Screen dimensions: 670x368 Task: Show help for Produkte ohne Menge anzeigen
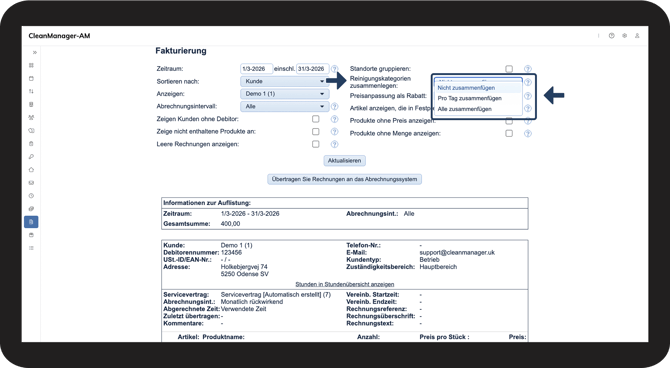click(528, 134)
